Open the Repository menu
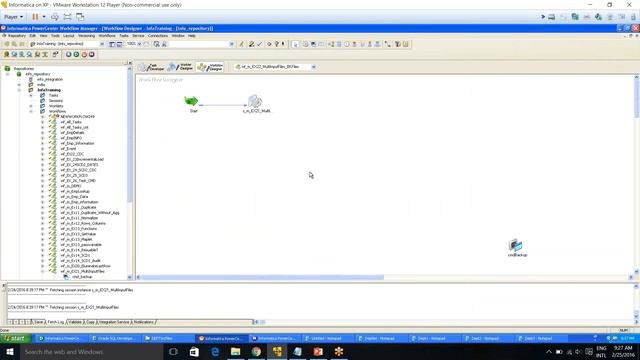The image size is (640, 360). click(x=17, y=36)
